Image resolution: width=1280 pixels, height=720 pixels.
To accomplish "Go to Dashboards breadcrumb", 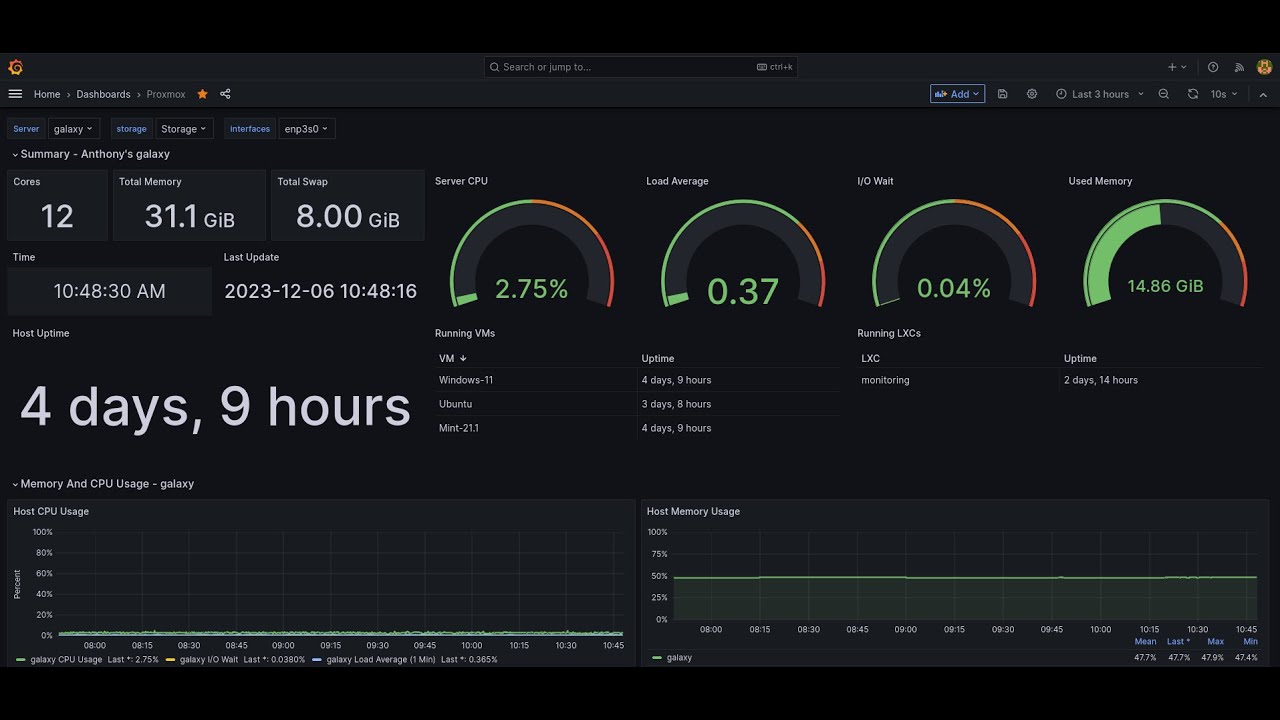I will click(103, 94).
